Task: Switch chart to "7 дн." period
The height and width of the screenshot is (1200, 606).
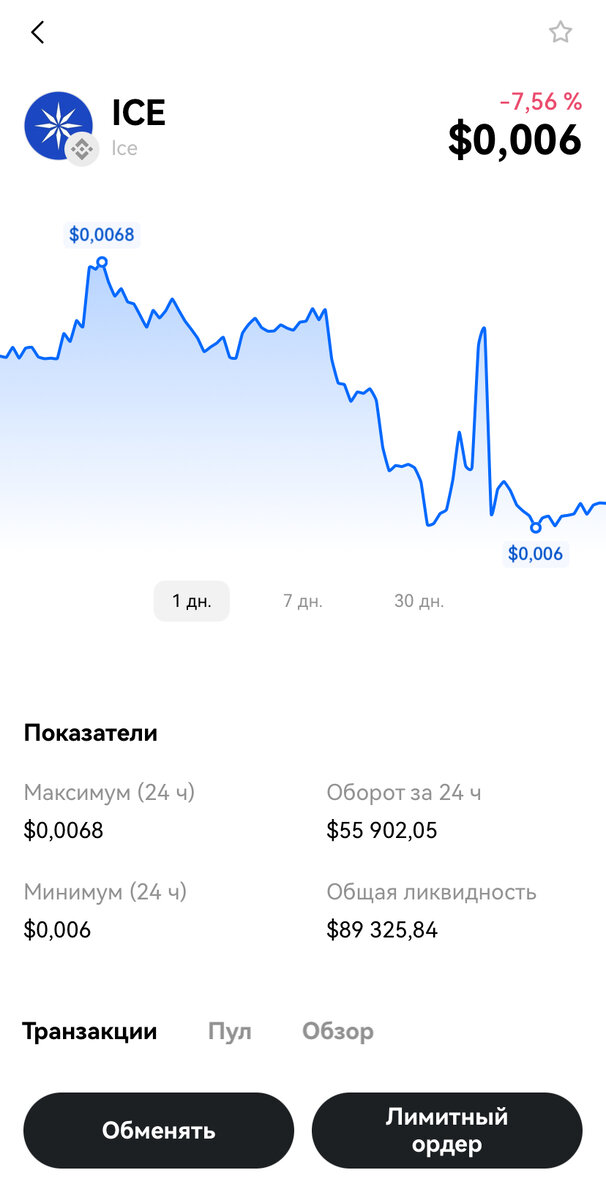Action: coord(302,600)
